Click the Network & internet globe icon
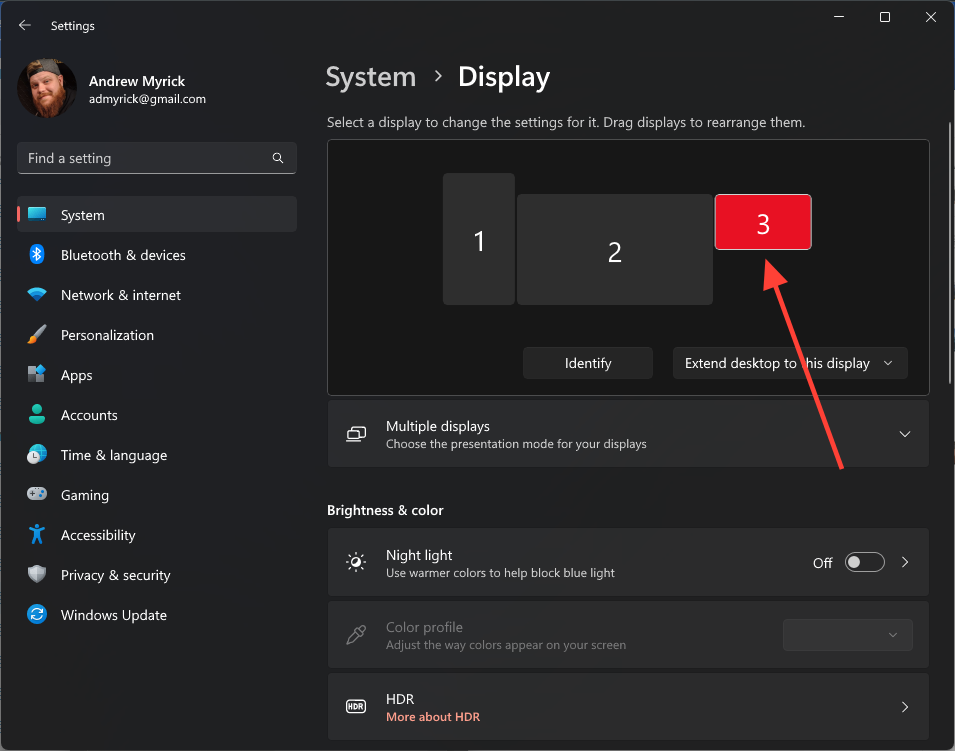The image size is (955, 751). (37, 295)
